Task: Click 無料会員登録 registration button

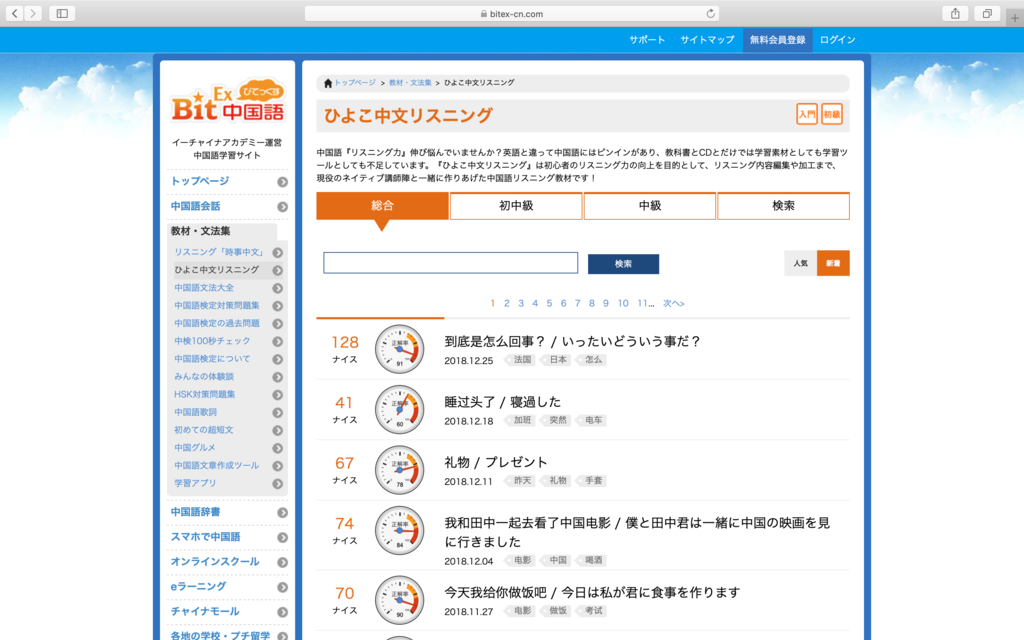Action: (777, 40)
